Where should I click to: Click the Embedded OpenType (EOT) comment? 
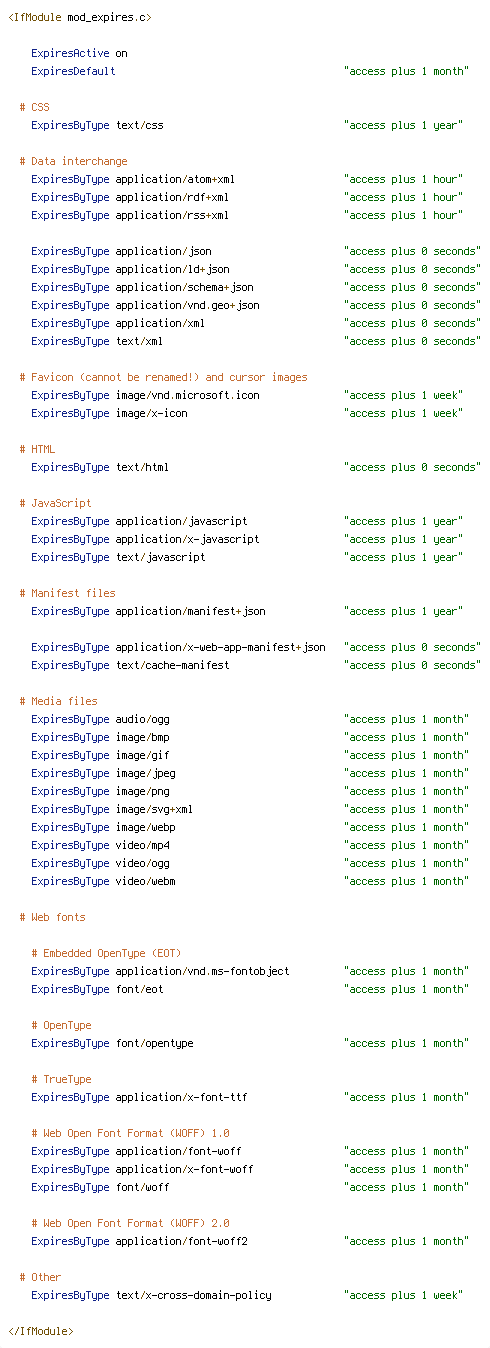[106, 953]
